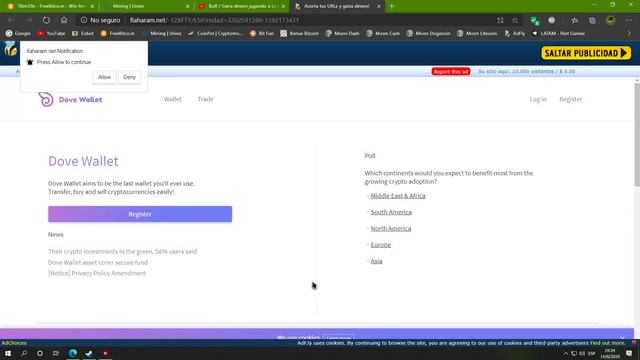
Task: Switch to the Buff / Gana dinero YouTube tab
Action: point(241,6)
